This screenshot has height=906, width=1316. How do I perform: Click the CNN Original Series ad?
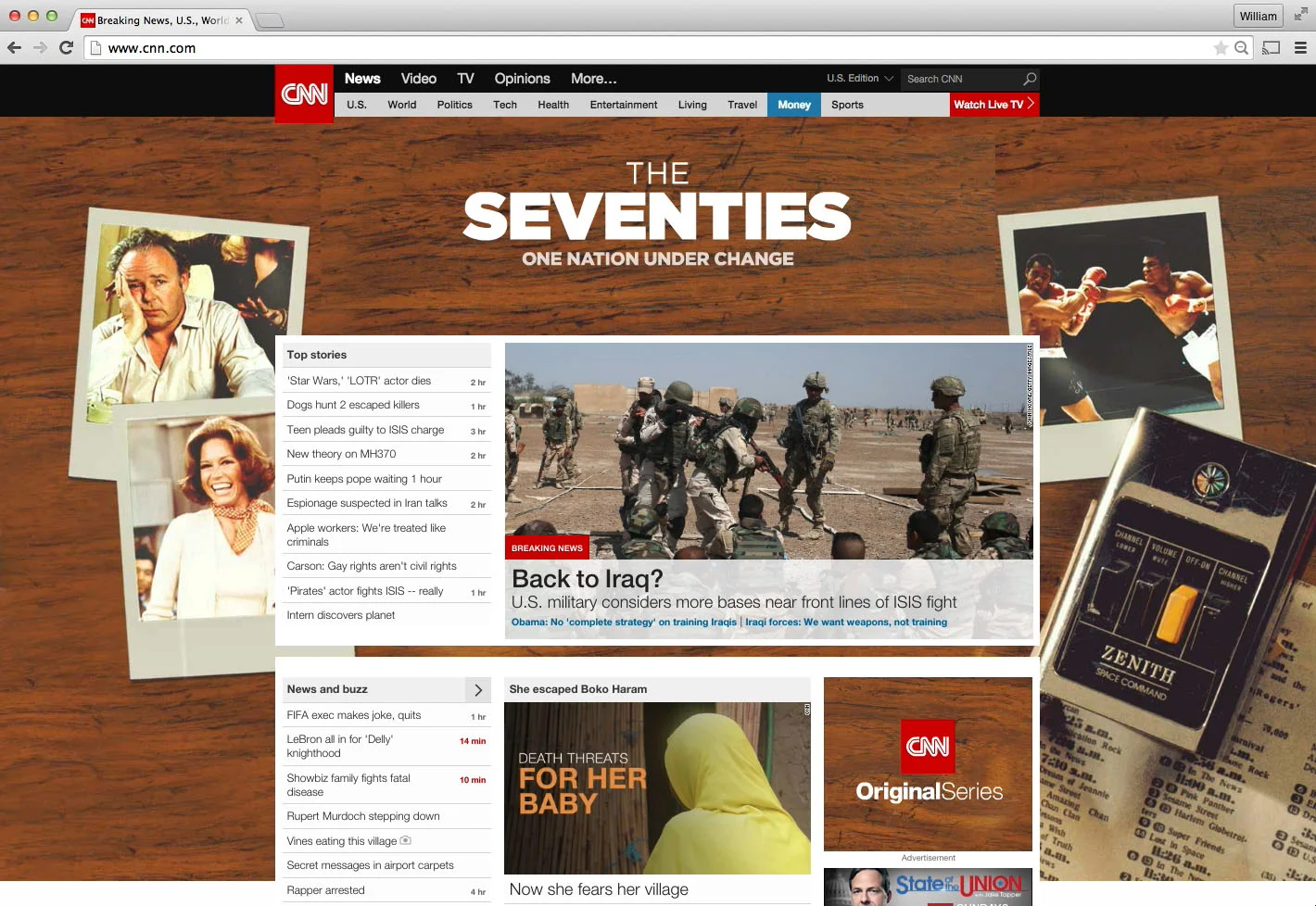pos(928,763)
